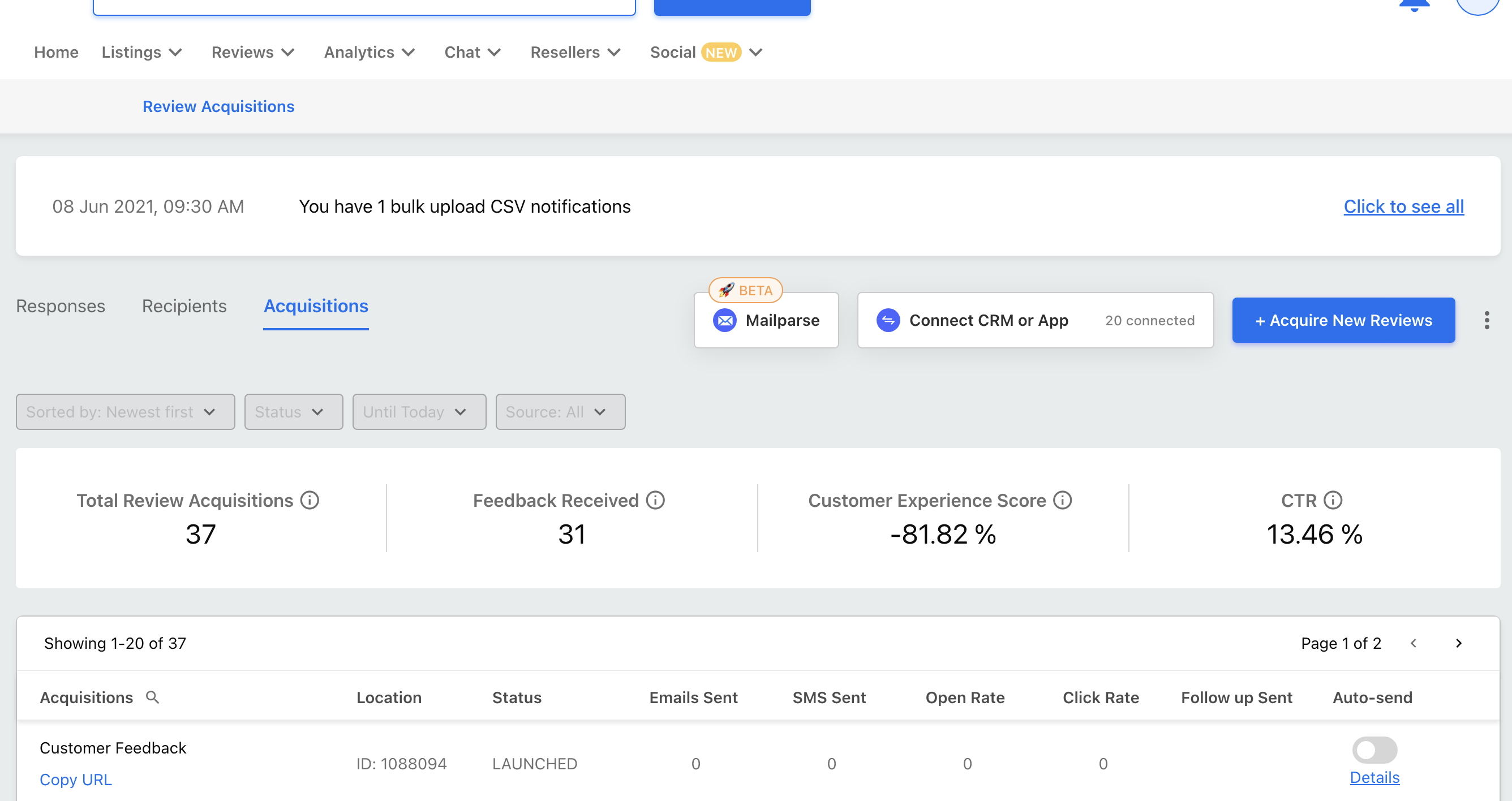Image resolution: width=1512 pixels, height=801 pixels.
Task: Open search magnifier in Acquisitions column header
Action: pyautogui.click(x=153, y=697)
